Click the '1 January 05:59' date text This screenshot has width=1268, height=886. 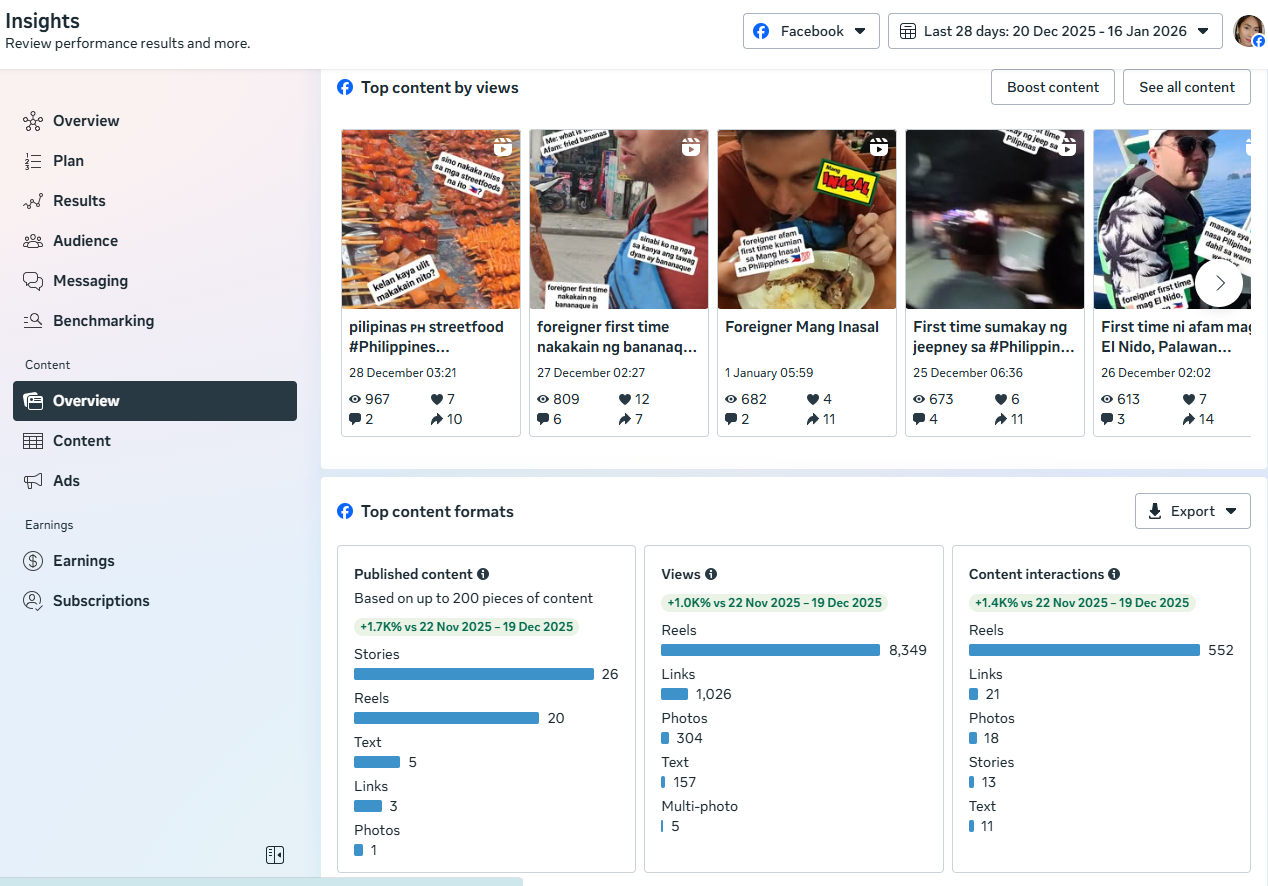769,373
